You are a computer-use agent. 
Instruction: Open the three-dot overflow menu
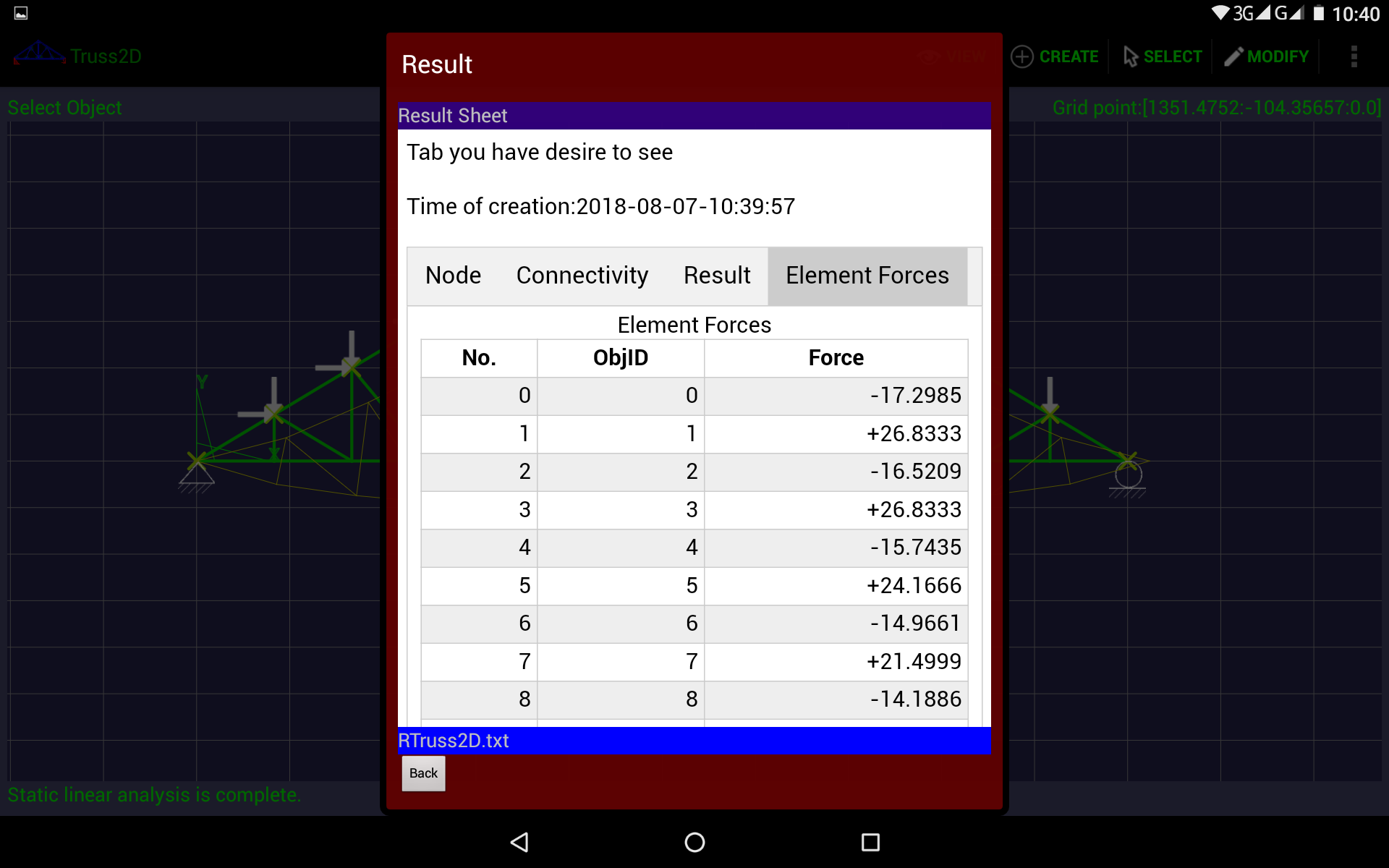click(1354, 56)
